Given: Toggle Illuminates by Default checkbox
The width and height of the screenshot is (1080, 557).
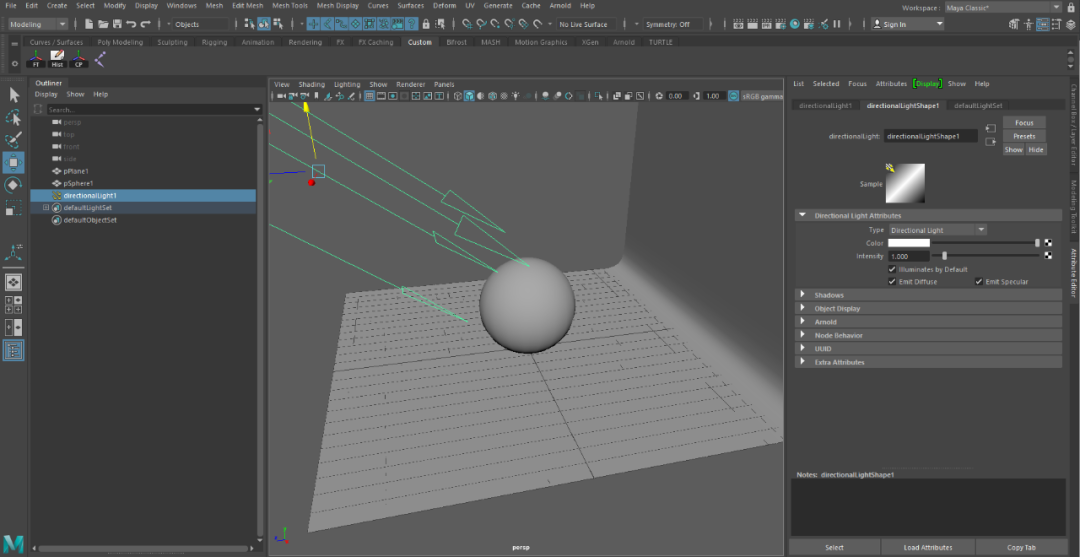Looking at the screenshot, I should coord(893,270).
